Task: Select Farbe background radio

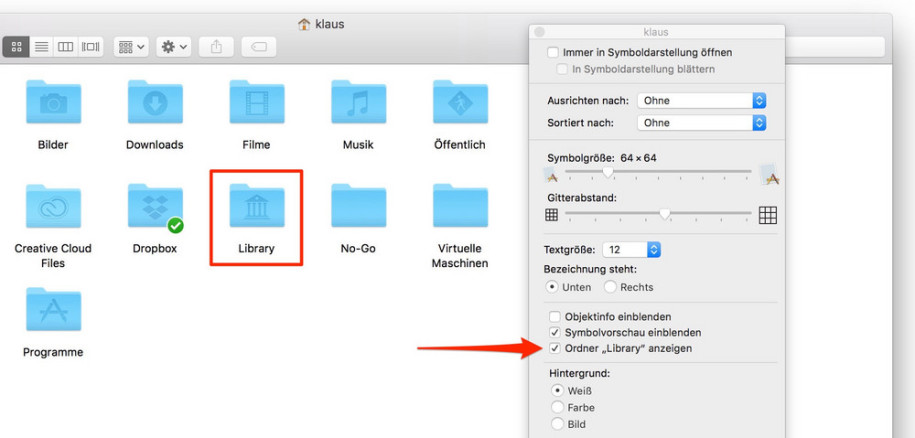Action: coord(557,407)
